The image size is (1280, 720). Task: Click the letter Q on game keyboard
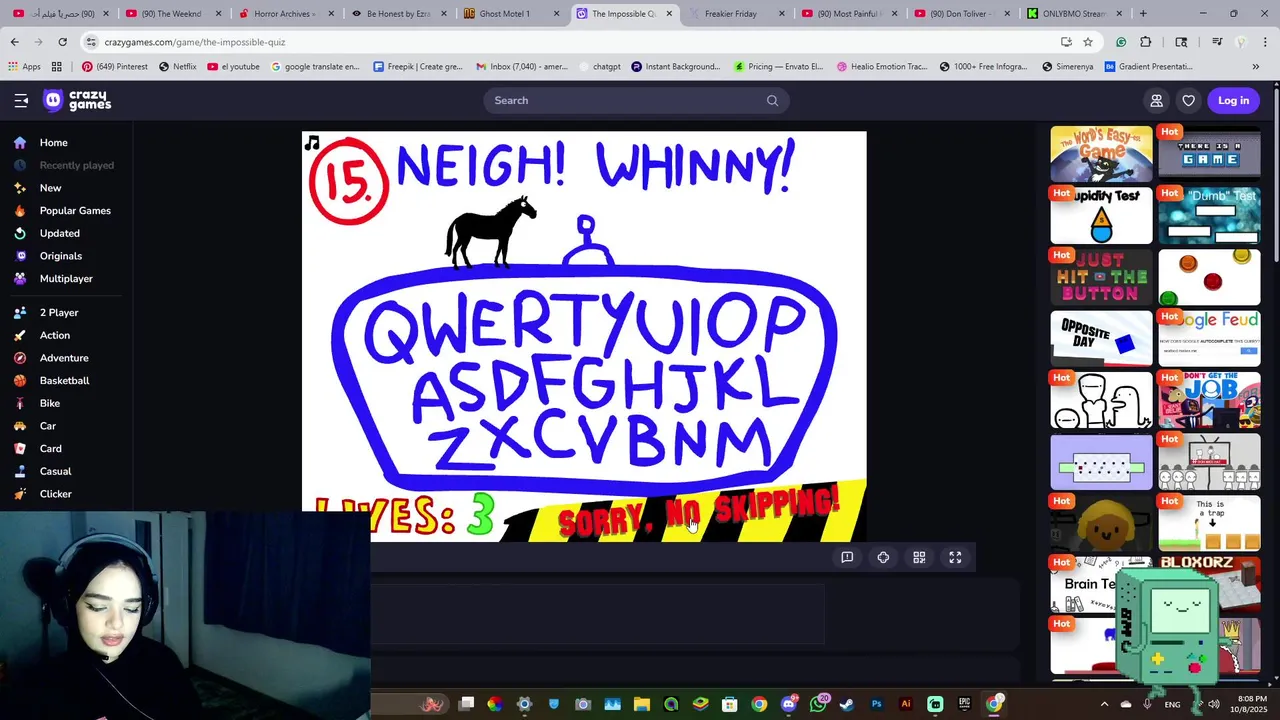pos(391,334)
